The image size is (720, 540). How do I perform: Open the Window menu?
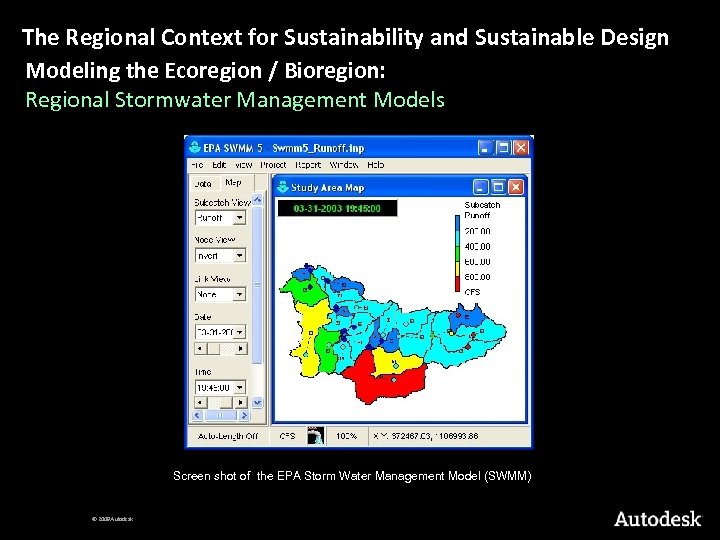(344, 164)
